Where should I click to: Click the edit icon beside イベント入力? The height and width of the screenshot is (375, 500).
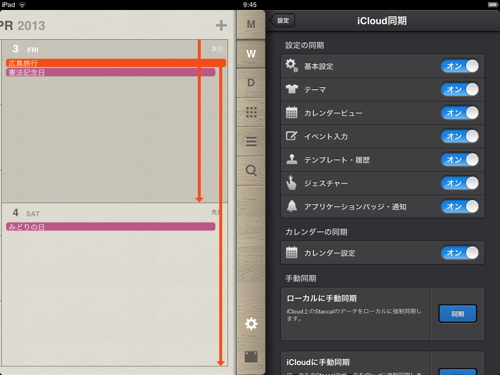pos(292,136)
